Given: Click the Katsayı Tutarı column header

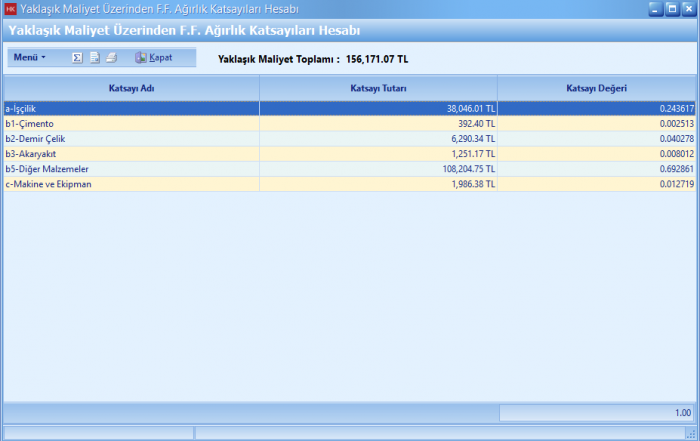Looking at the screenshot, I should tap(378, 88).
